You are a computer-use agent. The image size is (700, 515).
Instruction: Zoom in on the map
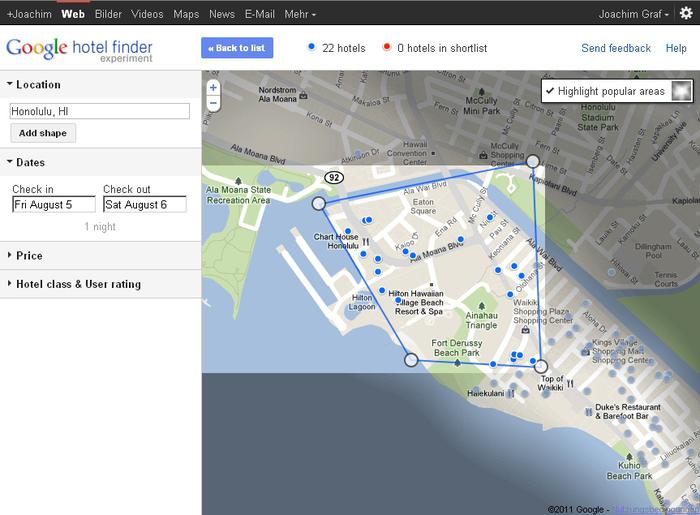pyautogui.click(x=213, y=87)
